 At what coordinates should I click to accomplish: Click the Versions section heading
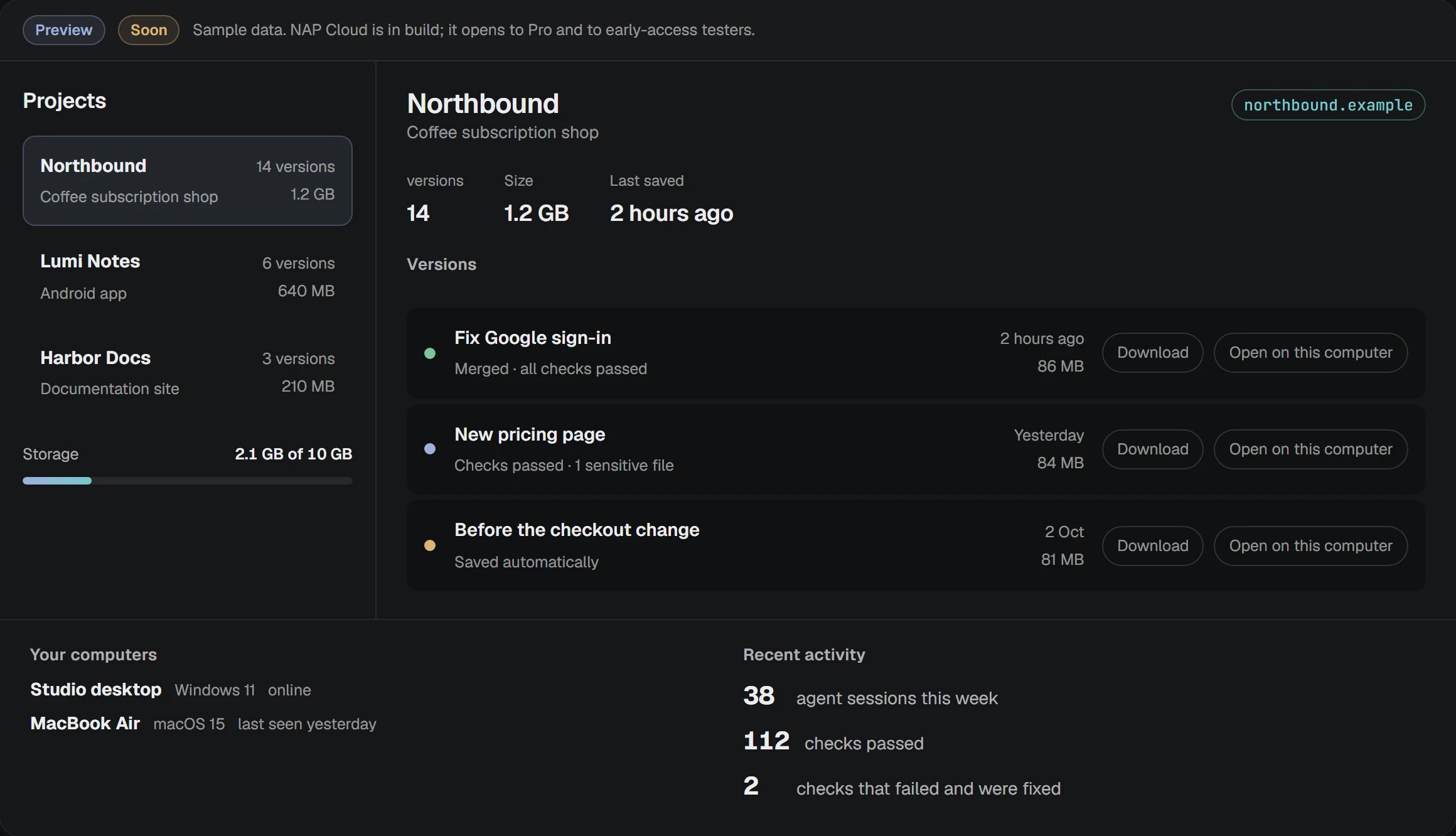pyautogui.click(x=441, y=264)
